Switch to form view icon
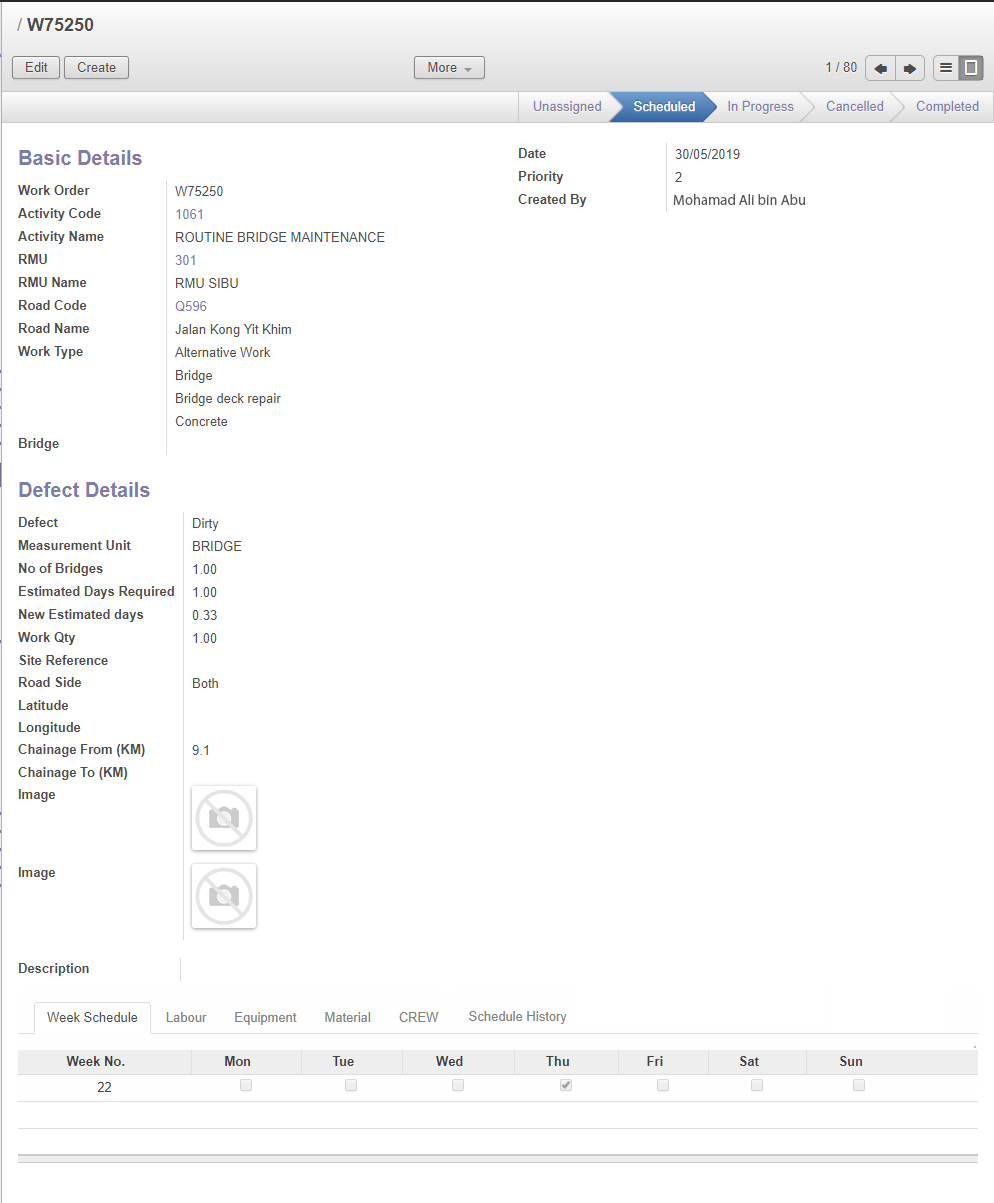The image size is (994, 1203). 970,68
